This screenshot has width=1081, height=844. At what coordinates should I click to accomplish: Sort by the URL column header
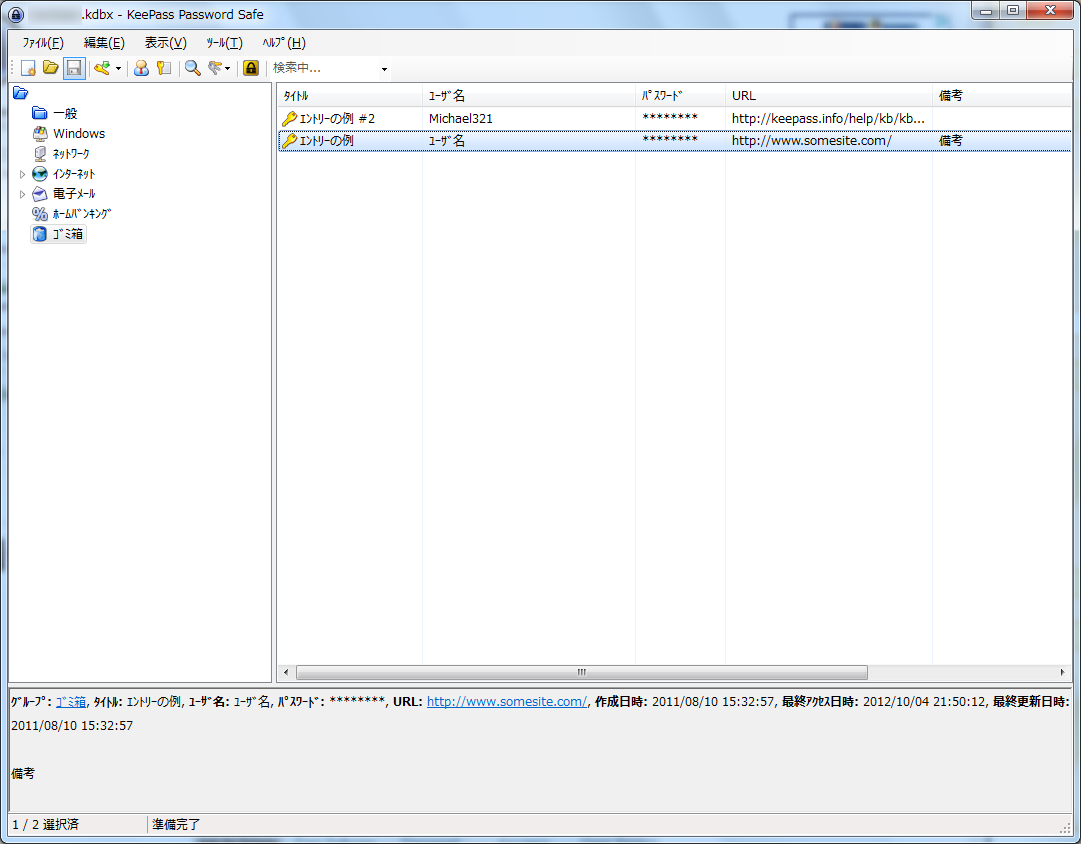(829, 96)
